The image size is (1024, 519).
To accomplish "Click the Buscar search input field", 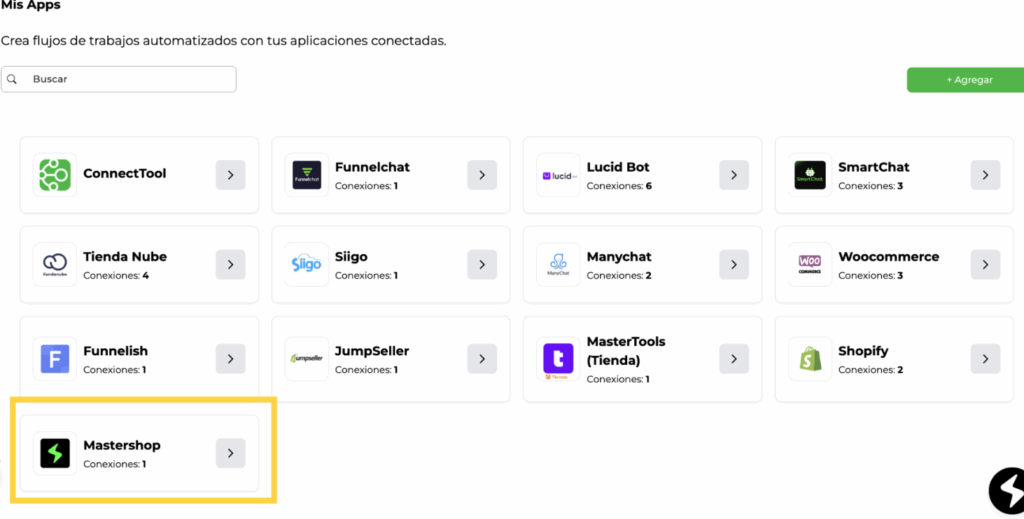I will [130, 79].
